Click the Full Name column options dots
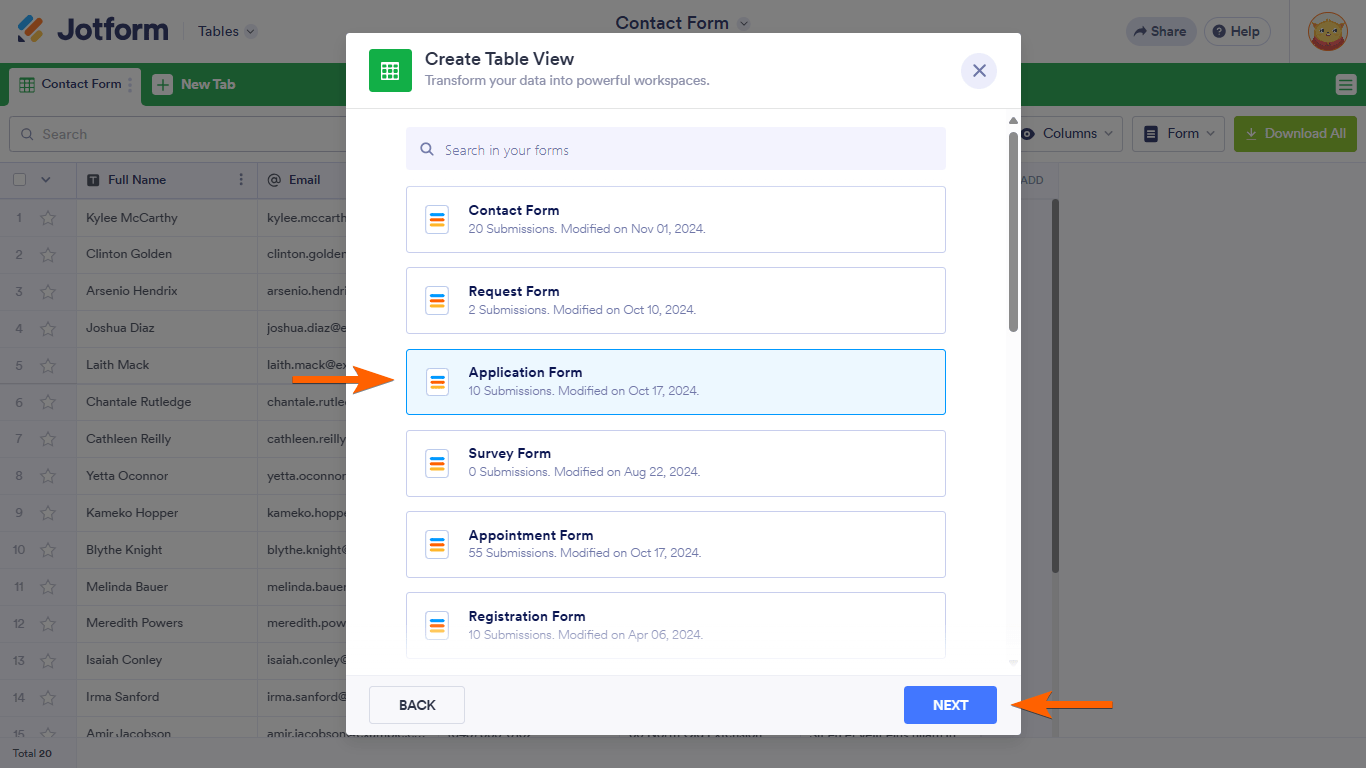1366x768 pixels. 241,180
